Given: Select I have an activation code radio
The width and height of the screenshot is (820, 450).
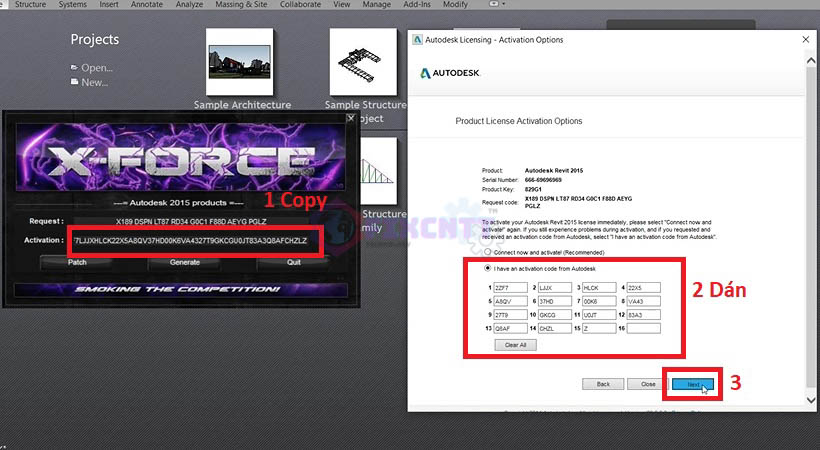Looking at the screenshot, I should point(488,268).
